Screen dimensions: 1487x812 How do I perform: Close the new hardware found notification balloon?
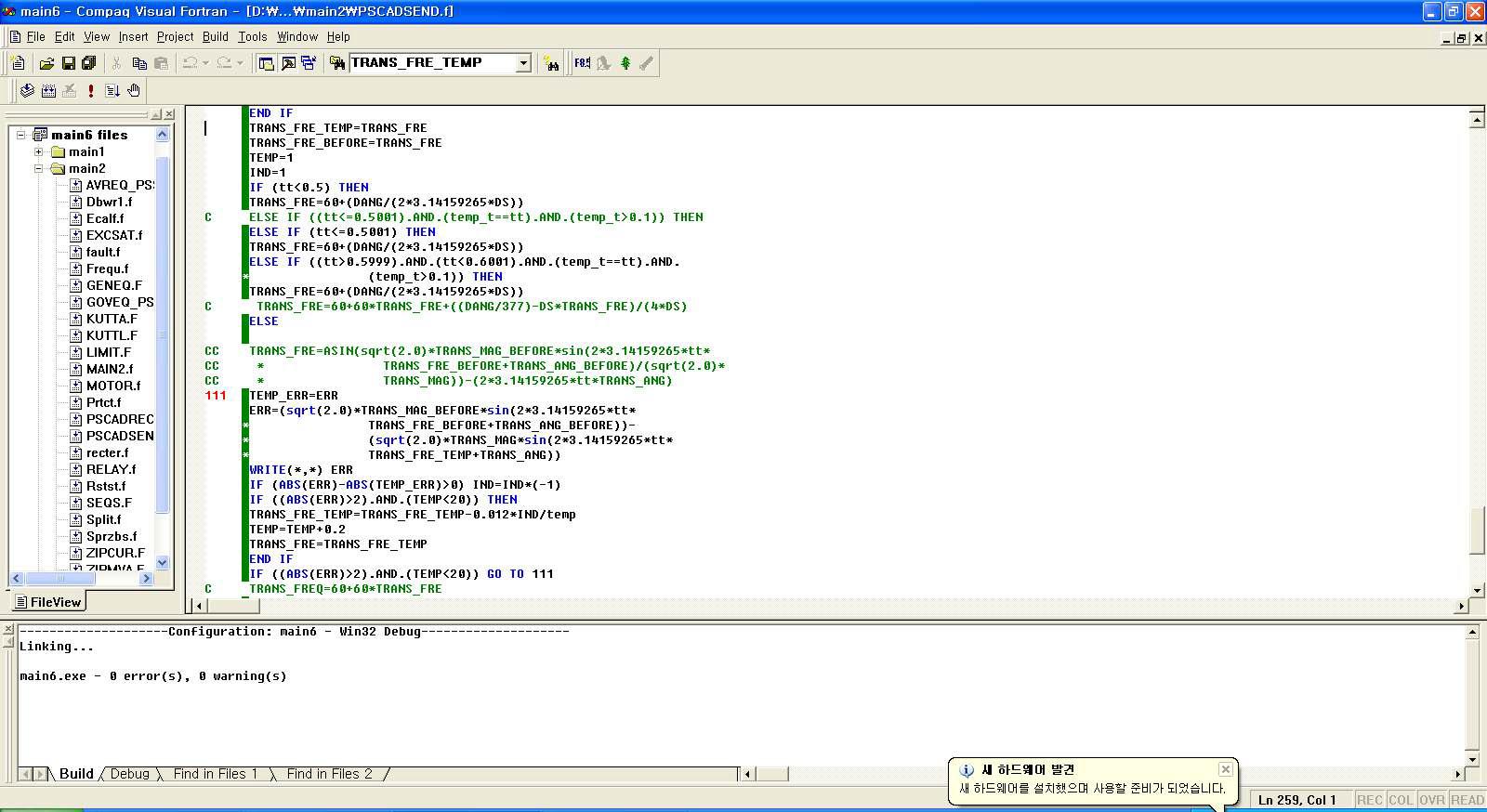pos(1226,769)
